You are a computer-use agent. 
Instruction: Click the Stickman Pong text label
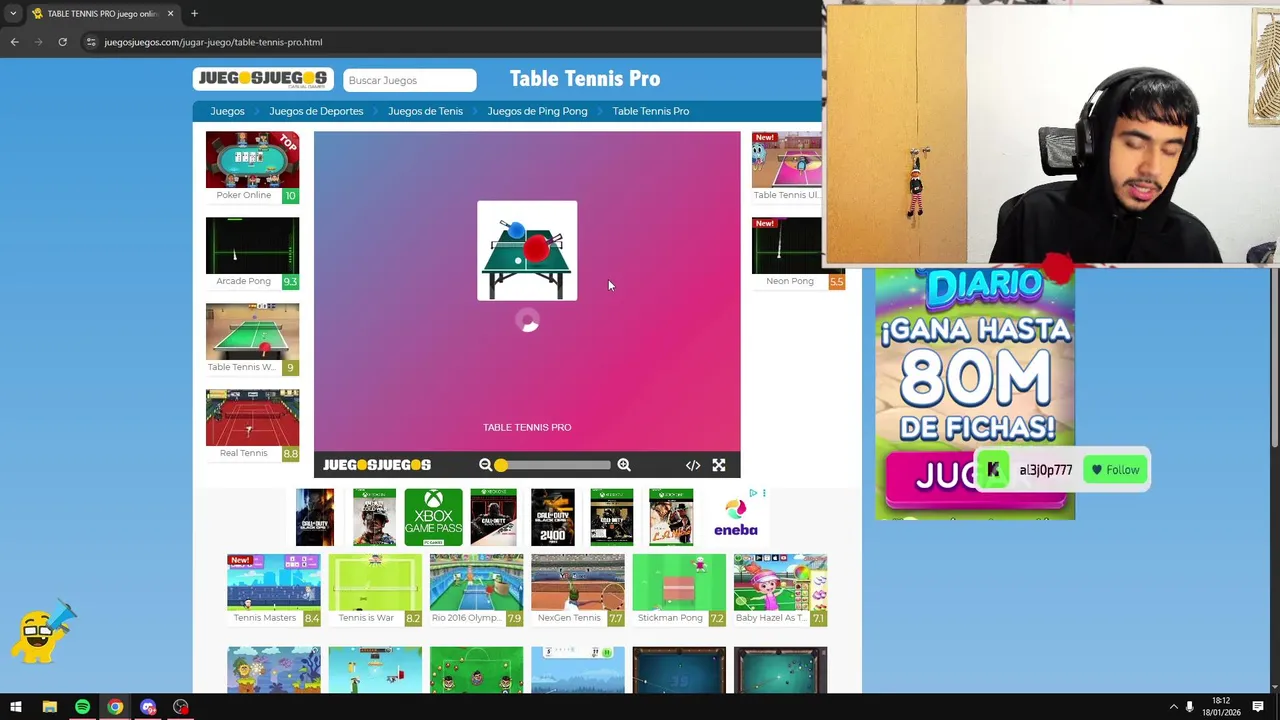(x=670, y=618)
